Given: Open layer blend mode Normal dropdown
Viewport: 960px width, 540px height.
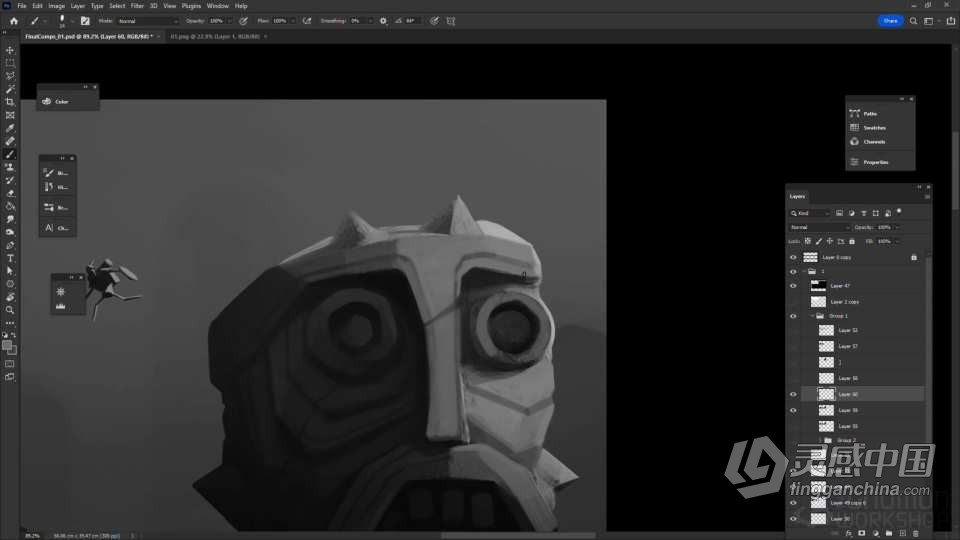Looking at the screenshot, I should point(819,227).
